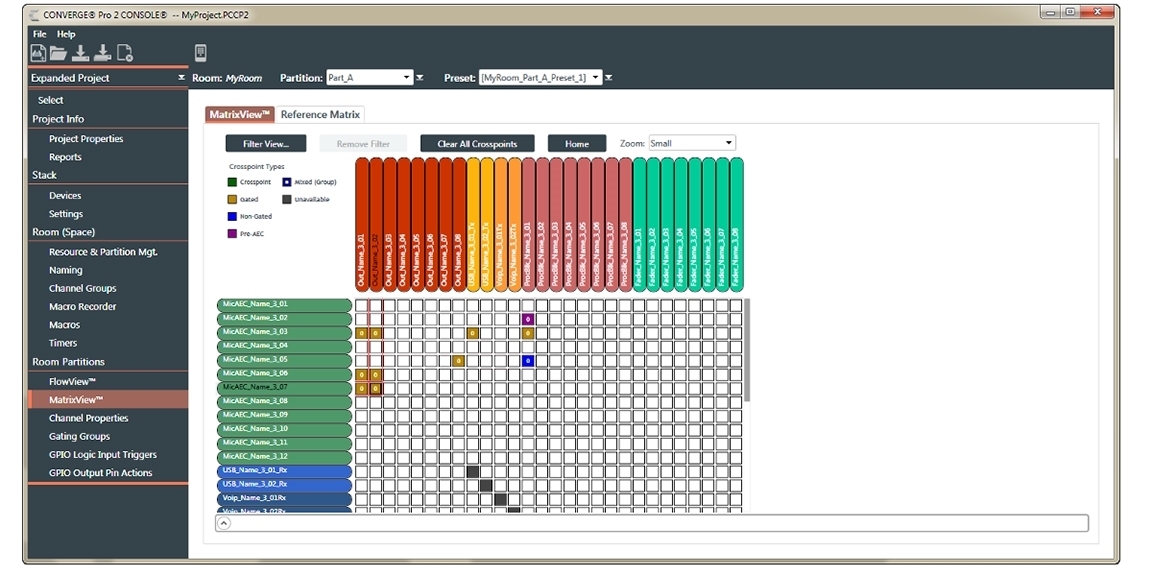Select FlowView in the Room Partitions list

(72, 382)
